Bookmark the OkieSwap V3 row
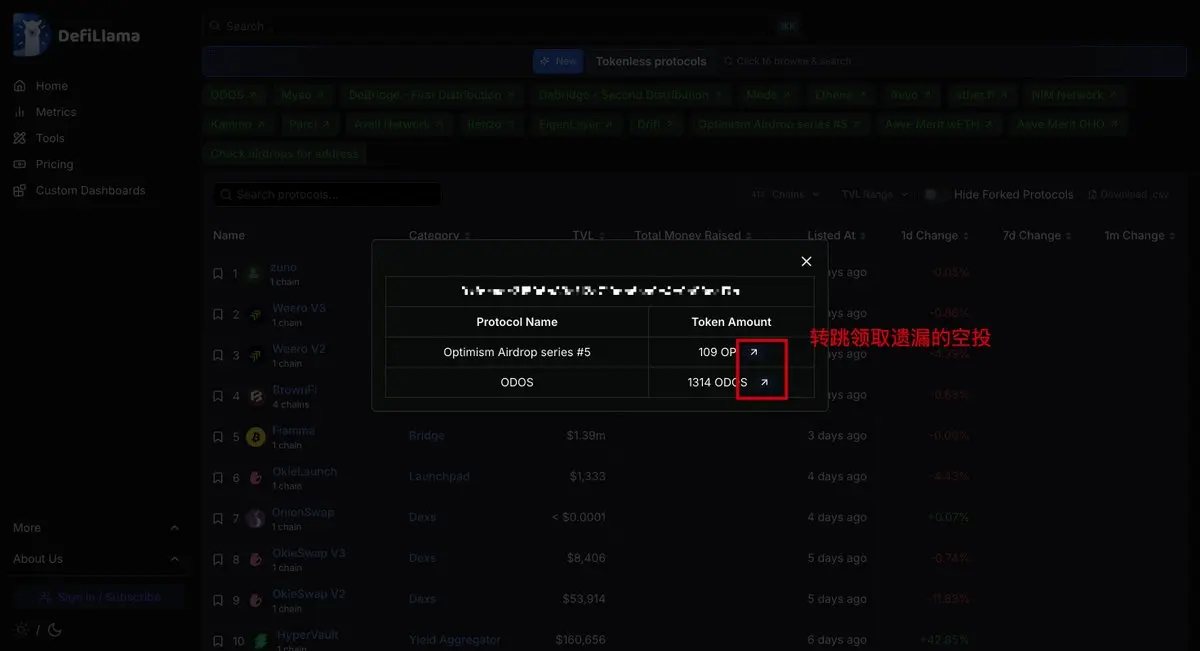This screenshot has width=1200, height=651. pos(218,559)
